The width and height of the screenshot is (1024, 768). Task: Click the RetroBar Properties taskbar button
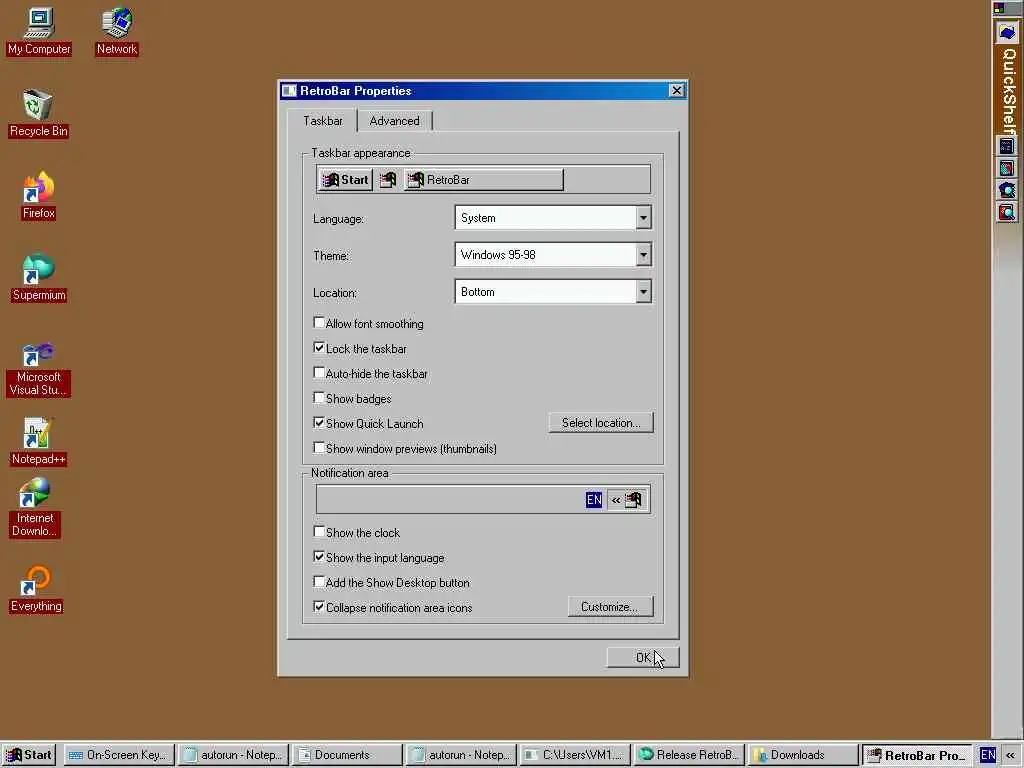coord(916,756)
